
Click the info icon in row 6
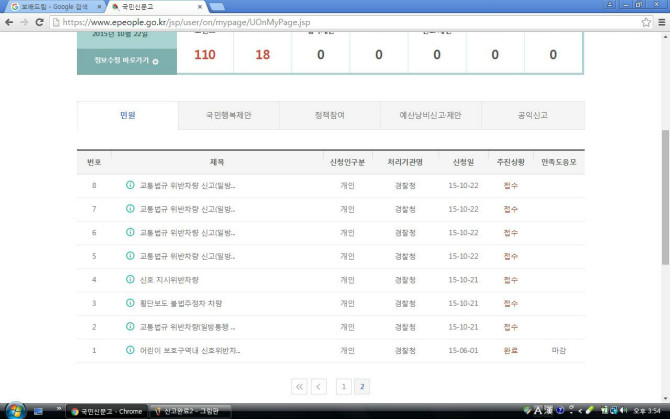tap(130, 232)
